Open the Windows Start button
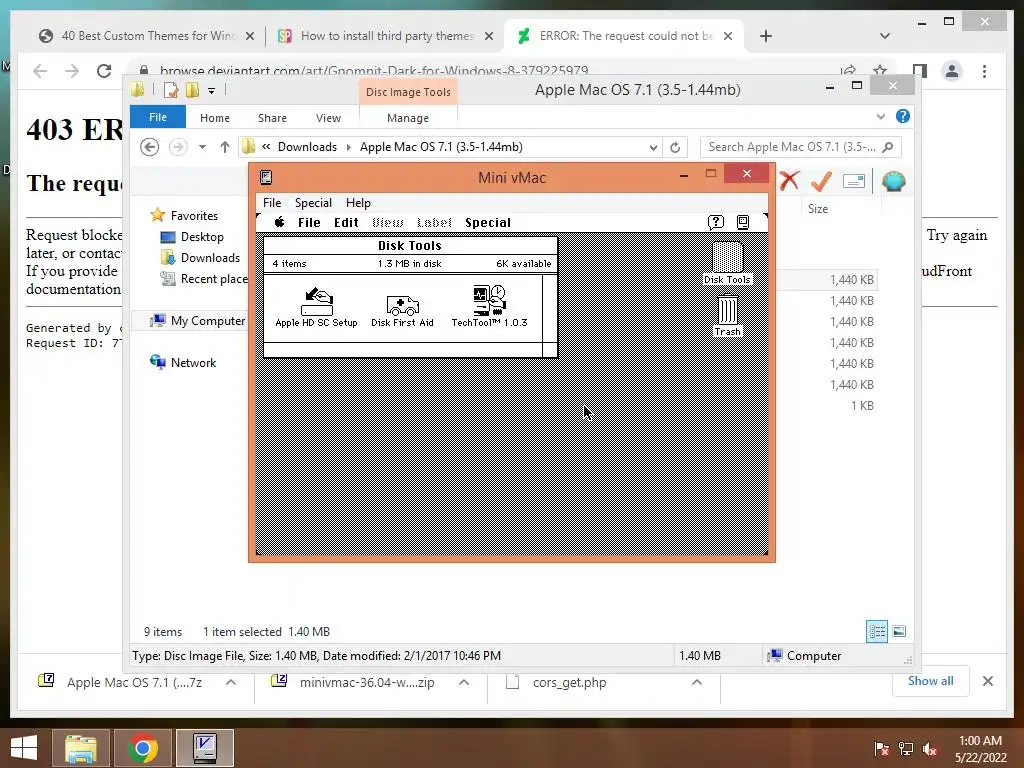 [24, 748]
